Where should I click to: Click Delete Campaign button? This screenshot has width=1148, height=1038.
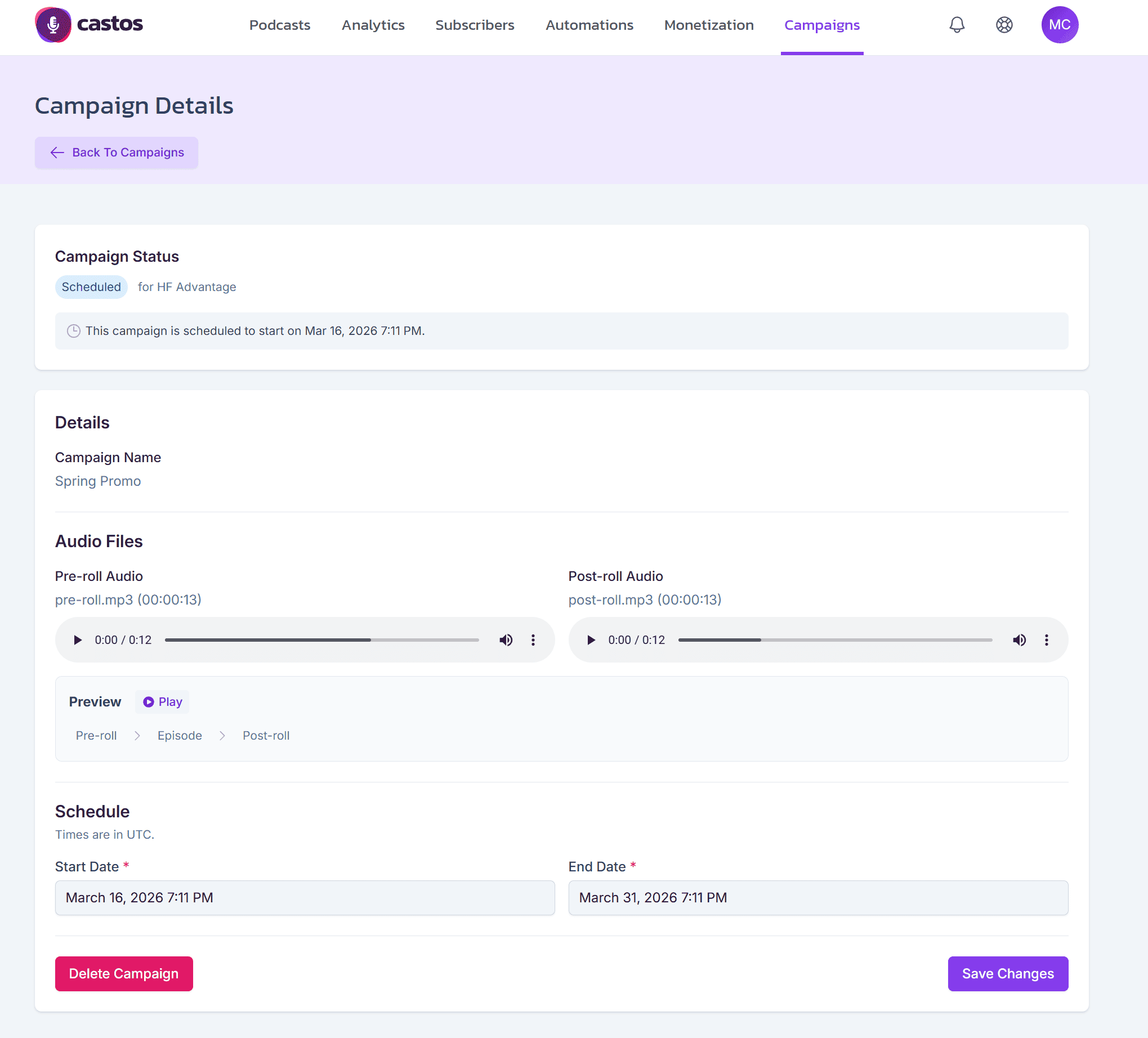coord(124,974)
